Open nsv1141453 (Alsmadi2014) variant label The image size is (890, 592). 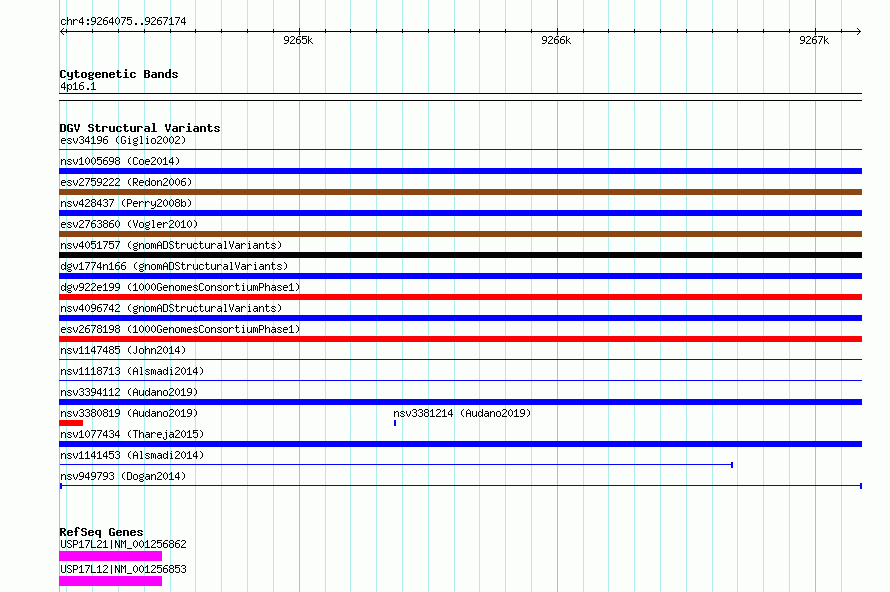pyautogui.click(x=132, y=455)
